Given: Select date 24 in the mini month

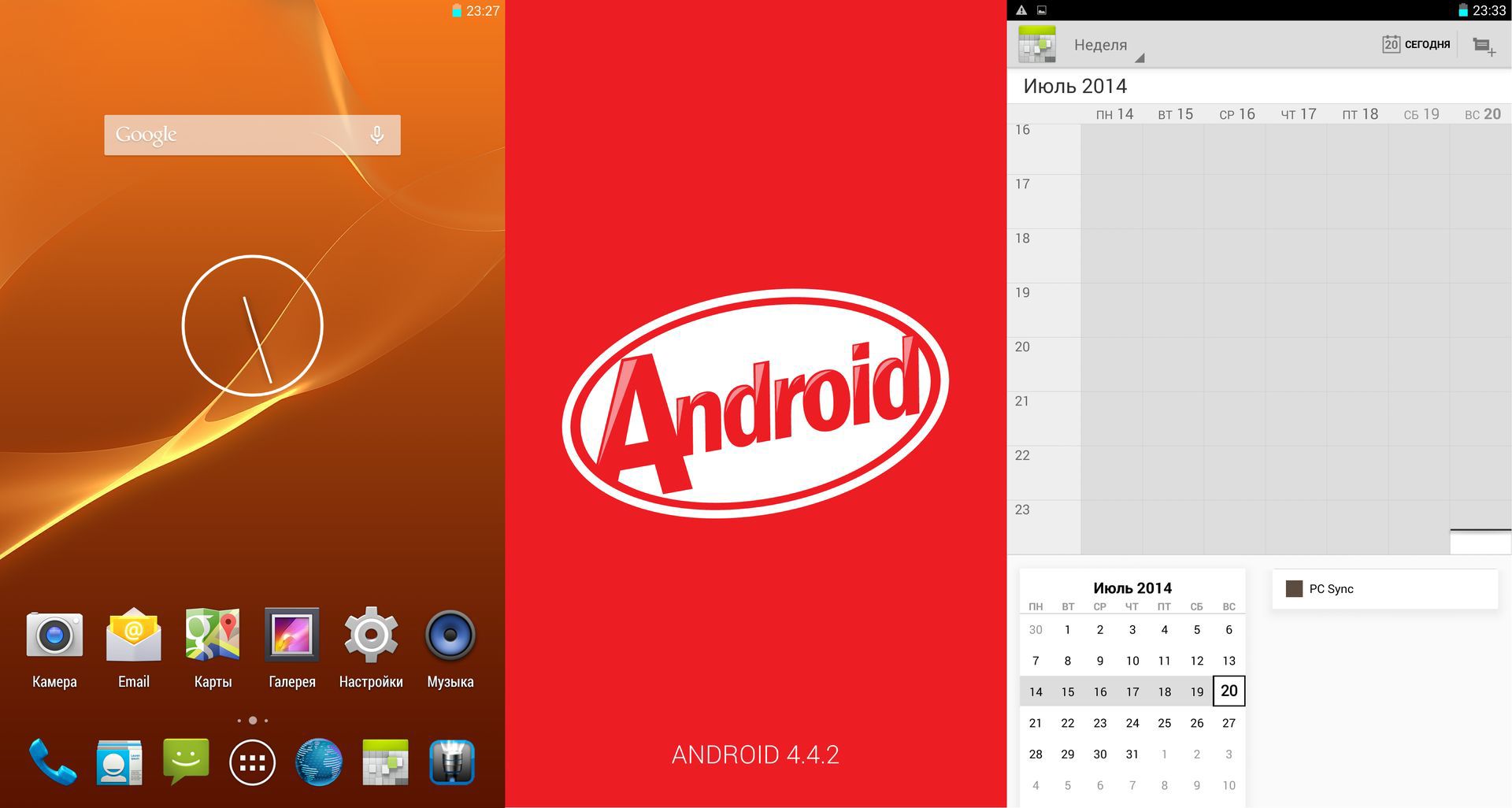Looking at the screenshot, I should point(1132,723).
